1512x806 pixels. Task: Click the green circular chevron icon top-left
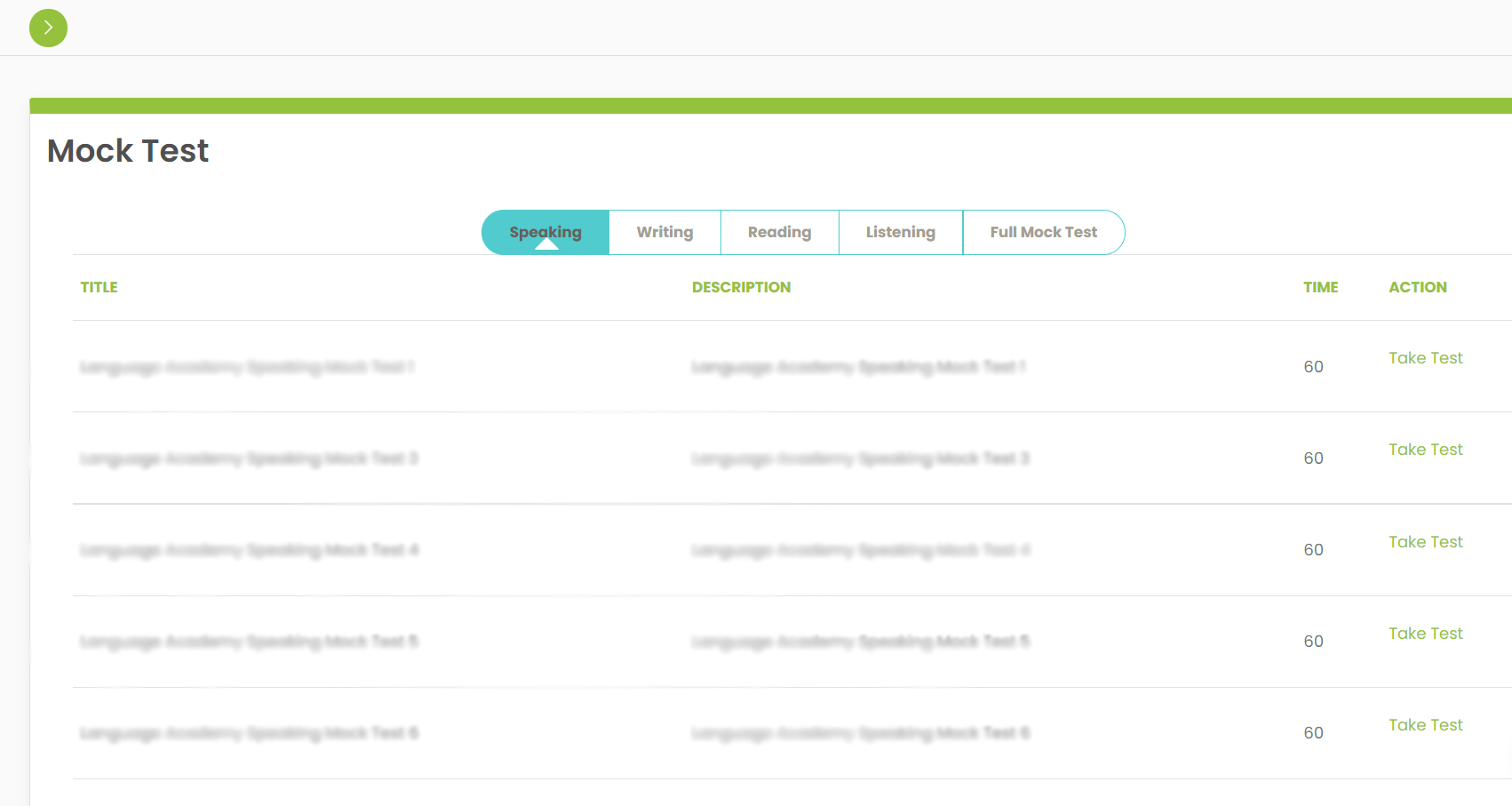pos(48,28)
